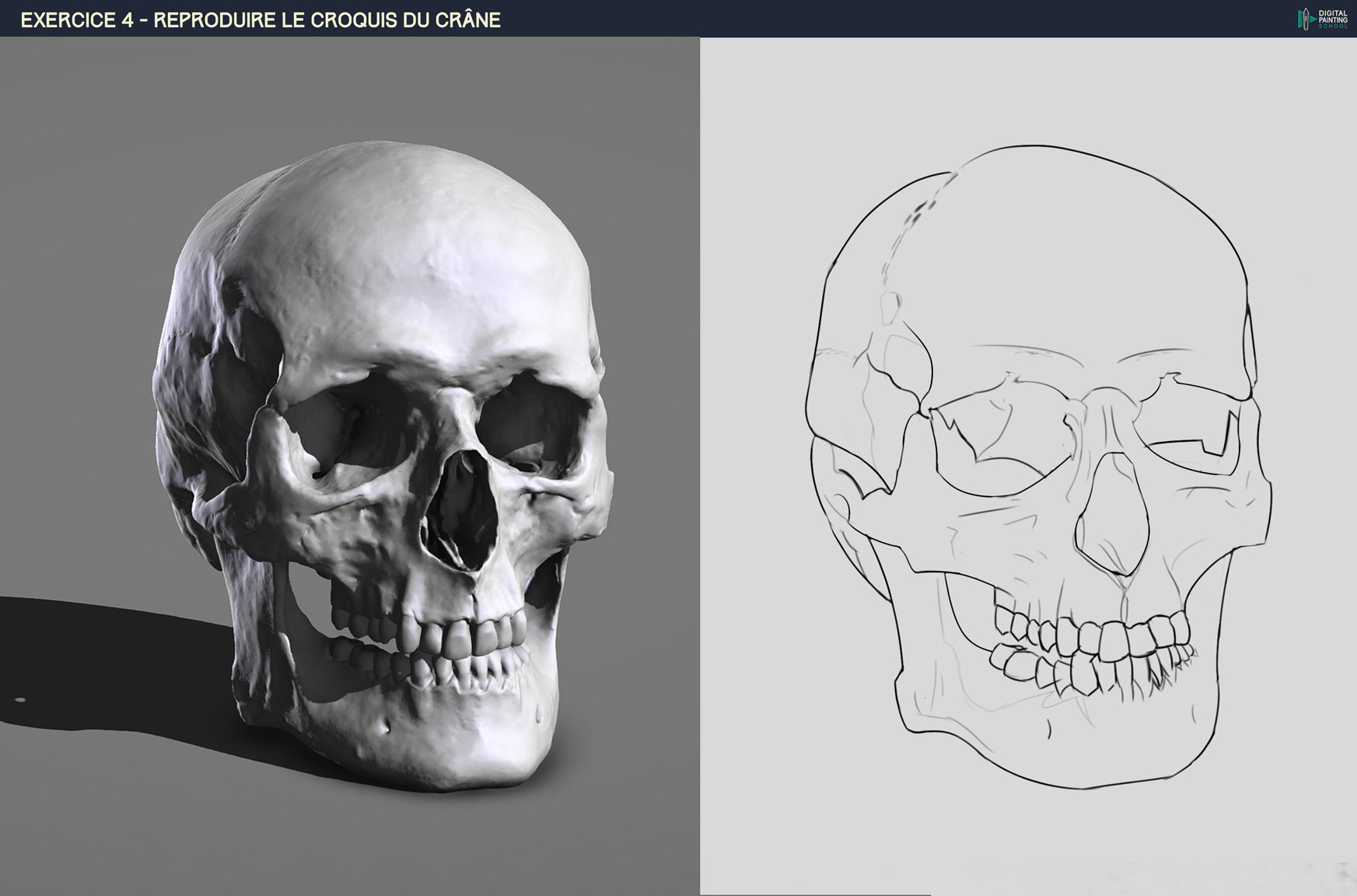The image size is (1357, 896).
Task: Open the Digital Painting School logo text
Action: coord(1333,19)
